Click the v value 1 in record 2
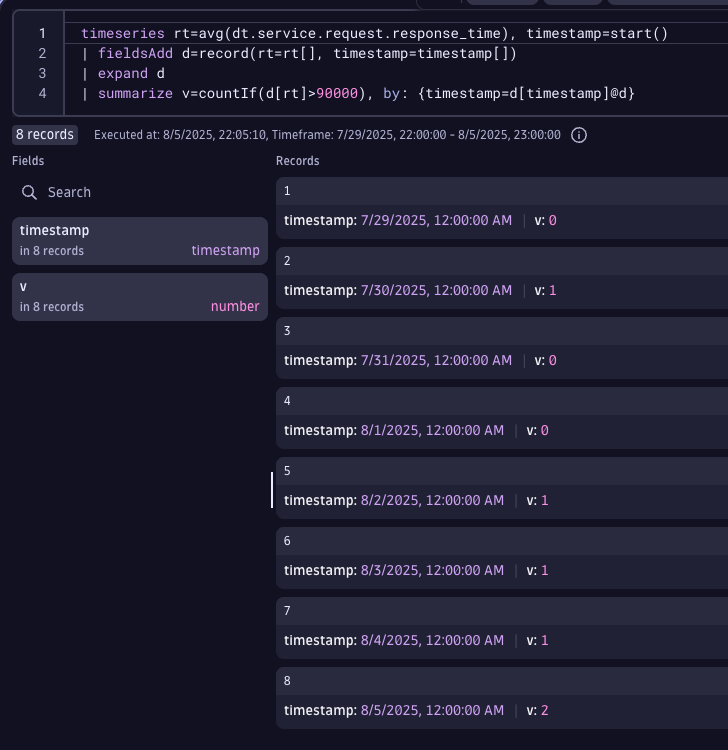 pos(552,290)
